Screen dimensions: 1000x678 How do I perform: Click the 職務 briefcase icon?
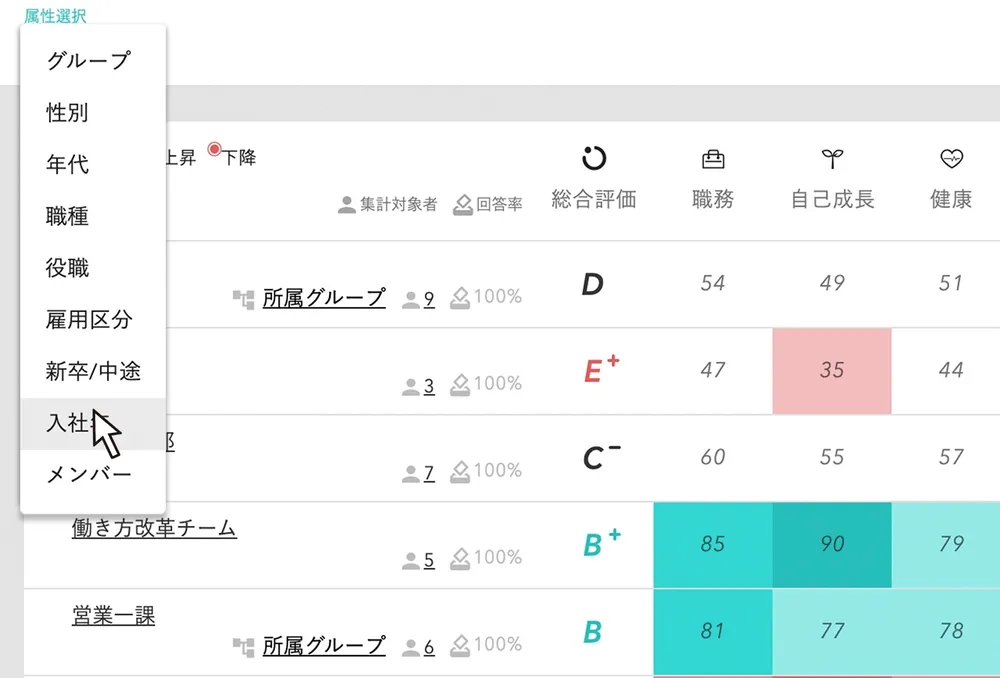pyautogui.click(x=713, y=158)
